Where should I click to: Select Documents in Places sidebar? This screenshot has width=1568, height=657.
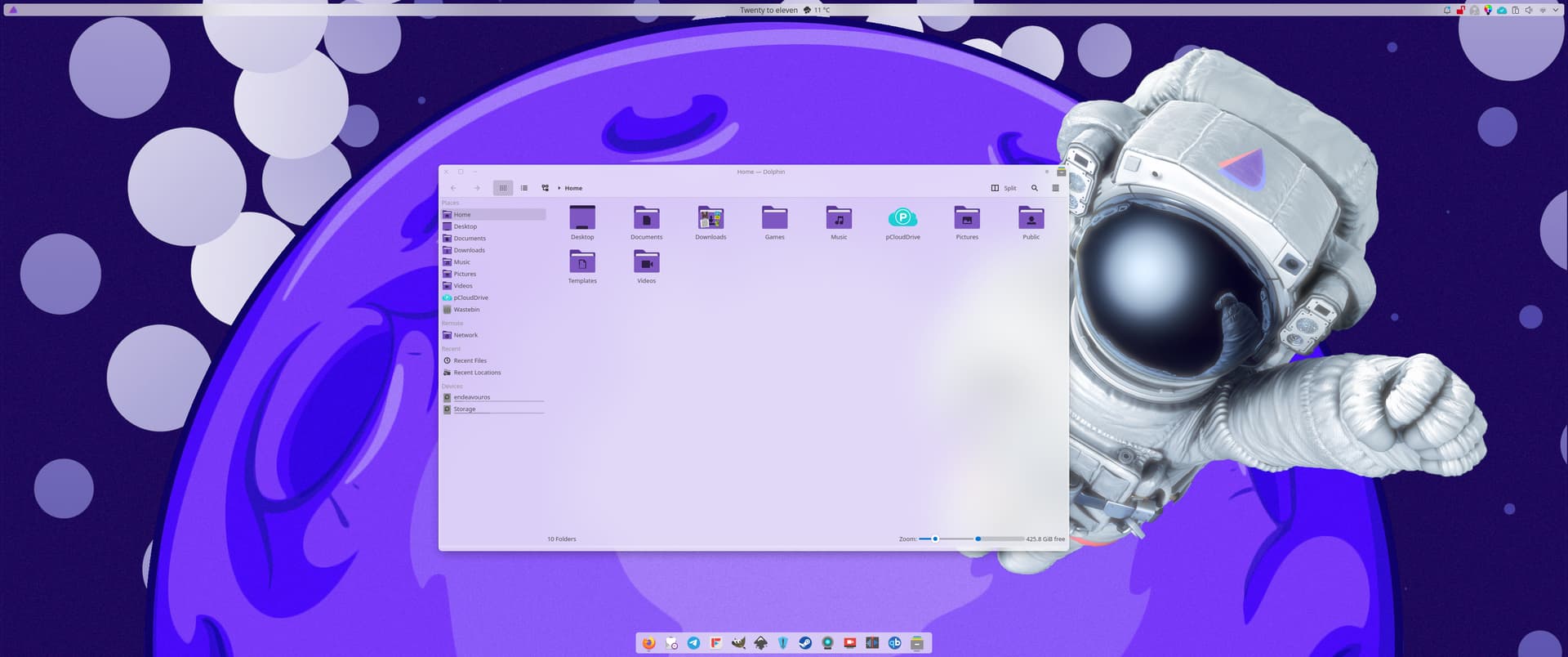click(493, 238)
